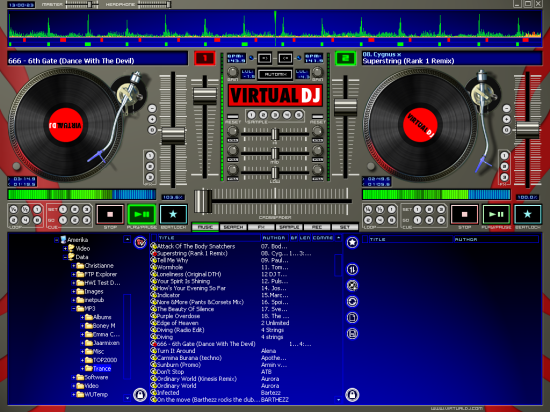The height and width of the screenshot is (412, 550).
Task: Collapse the Amerika tree node
Action: (x=56, y=240)
